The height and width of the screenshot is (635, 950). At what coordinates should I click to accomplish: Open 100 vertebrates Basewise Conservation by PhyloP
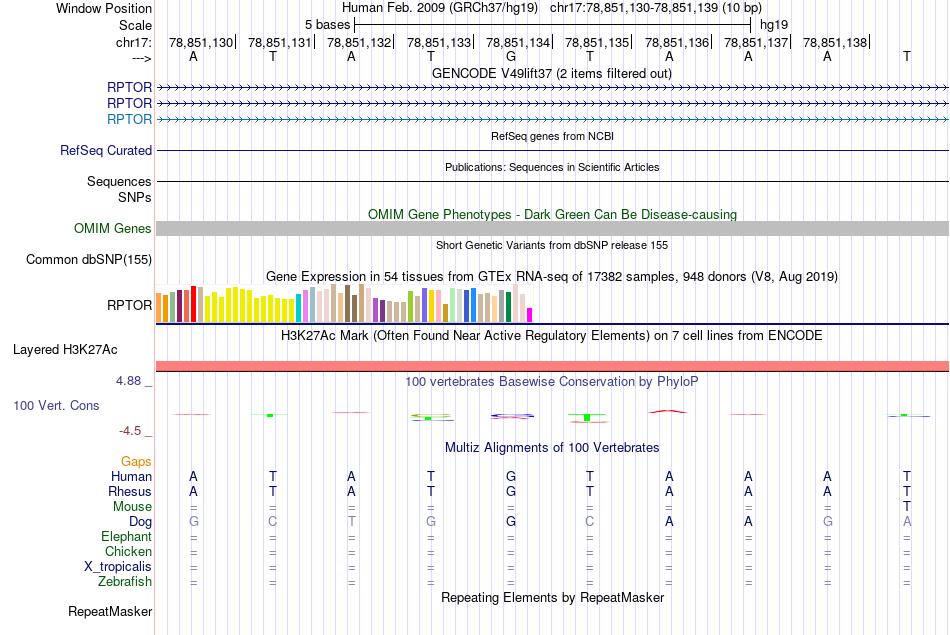coord(551,382)
